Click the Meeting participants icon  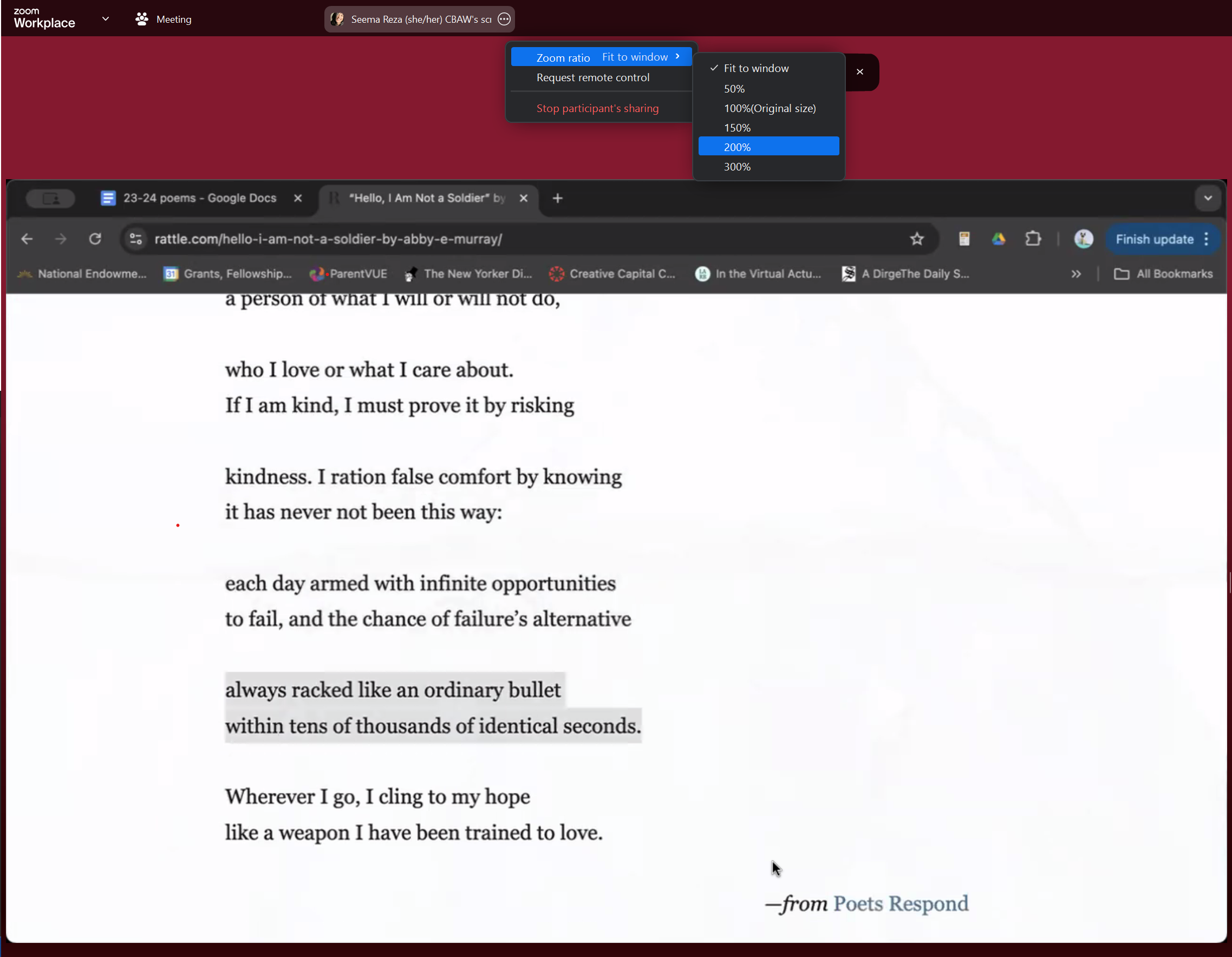141,19
